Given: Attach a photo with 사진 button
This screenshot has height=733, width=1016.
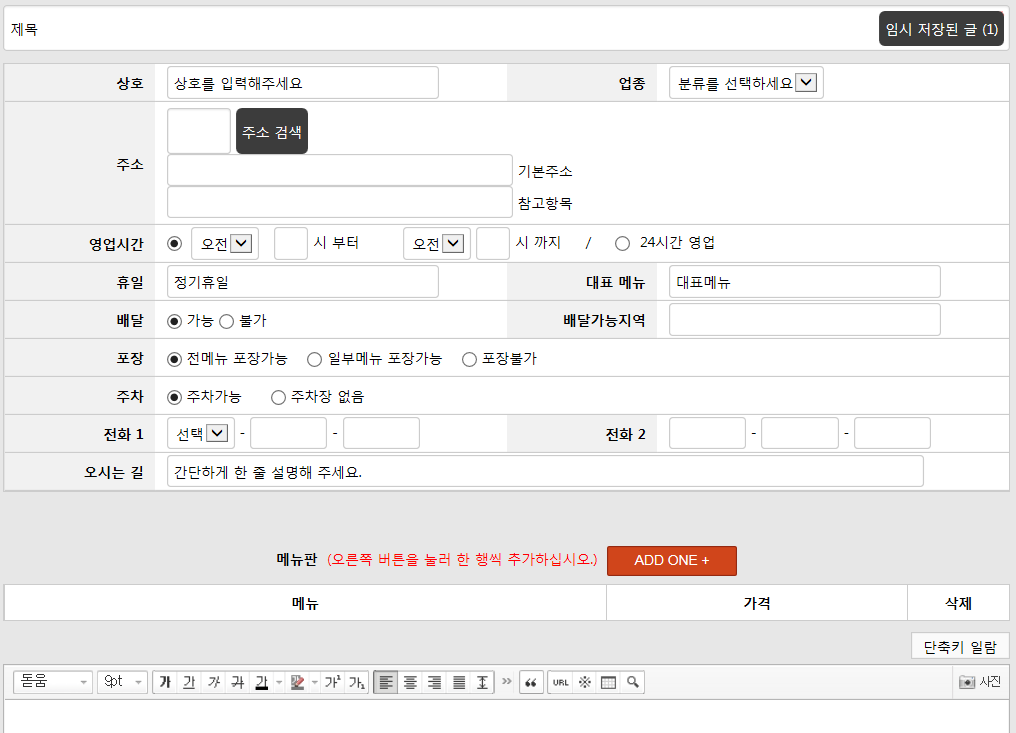Looking at the screenshot, I should point(980,682).
